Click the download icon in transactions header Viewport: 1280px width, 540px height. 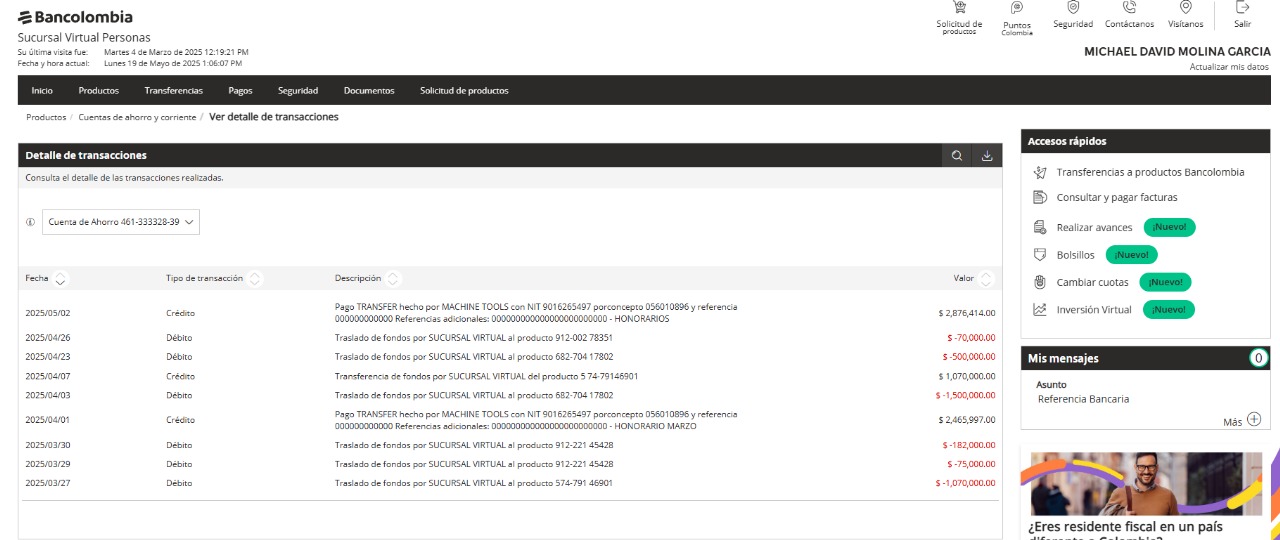987,156
